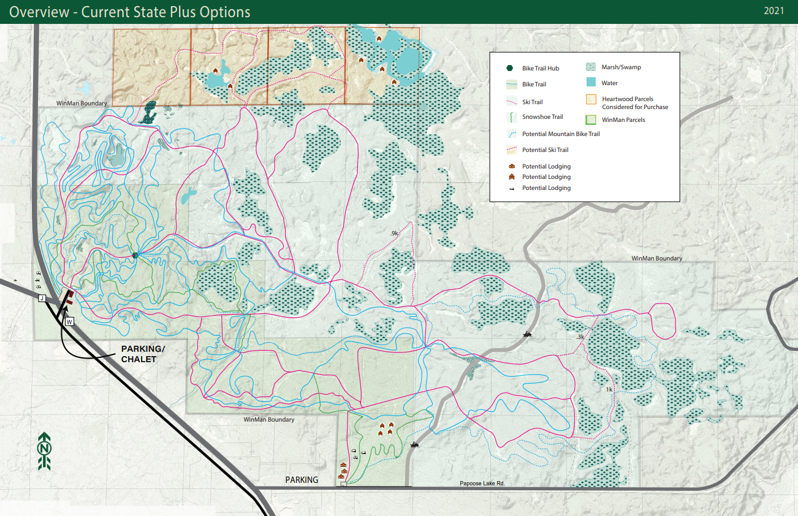Select the Snowshoe Trail legend symbol
The width and height of the screenshot is (798, 516).
pos(511,117)
